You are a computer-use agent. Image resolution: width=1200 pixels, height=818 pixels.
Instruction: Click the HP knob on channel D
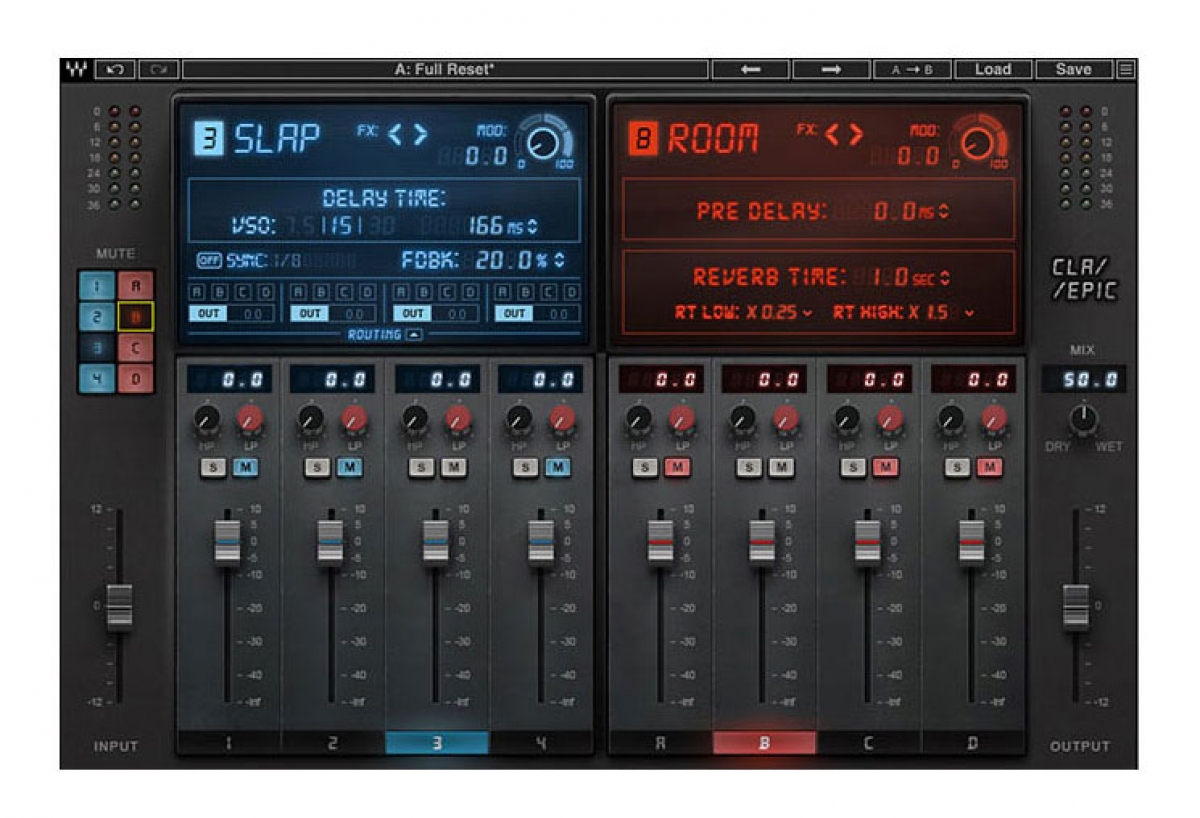pyautogui.click(x=952, y=419)
